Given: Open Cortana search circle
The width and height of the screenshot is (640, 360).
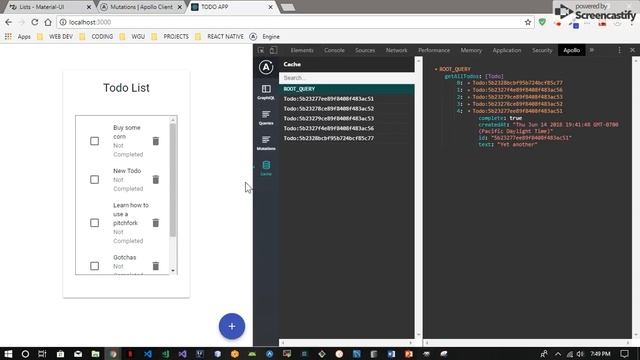Looking at the screenshot, I should [x=25, y=354].
